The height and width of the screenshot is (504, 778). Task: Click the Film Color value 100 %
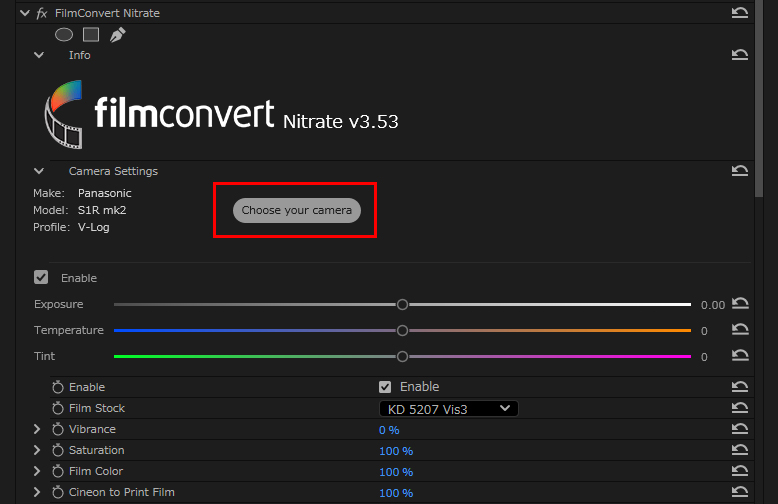[x=396, y=472]
